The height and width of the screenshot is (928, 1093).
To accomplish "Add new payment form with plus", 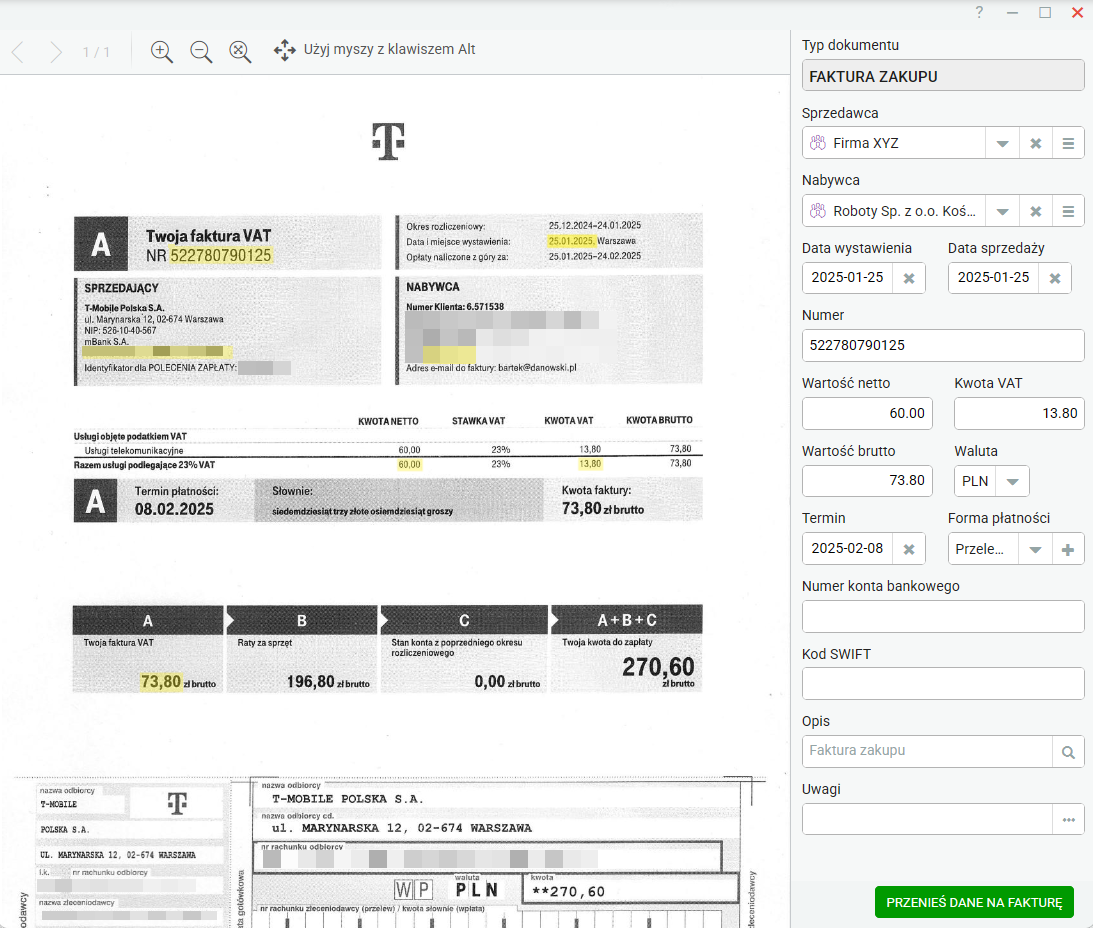I will click(x=1068, y=549).
